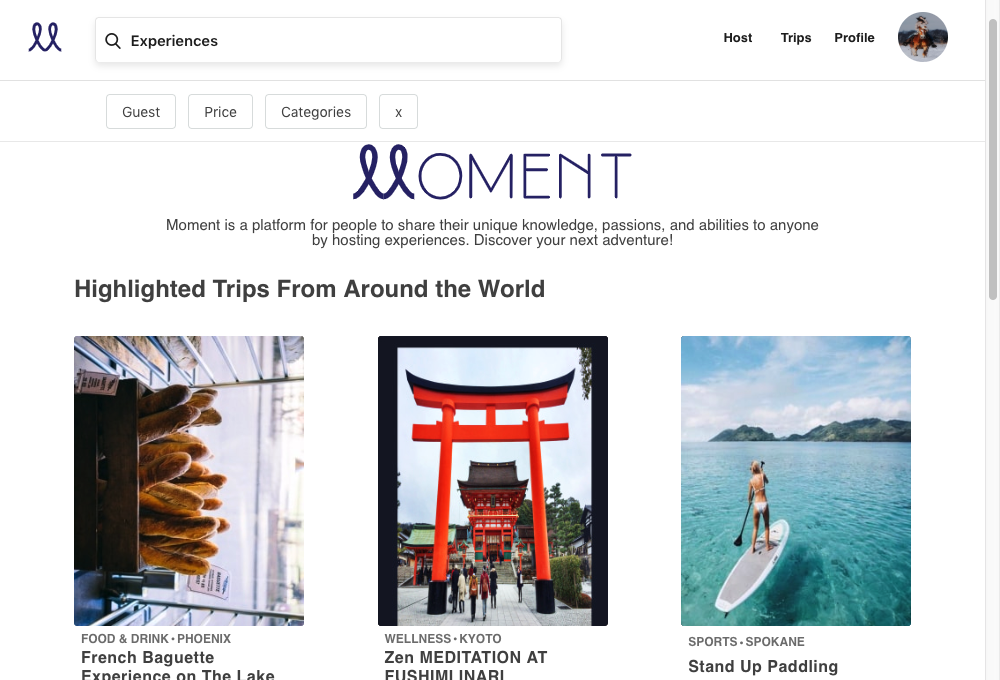The width and height of the screenshot is (1000, 680).
Task: Open the Stand Up Paddling listing
Action: [763, 666]
